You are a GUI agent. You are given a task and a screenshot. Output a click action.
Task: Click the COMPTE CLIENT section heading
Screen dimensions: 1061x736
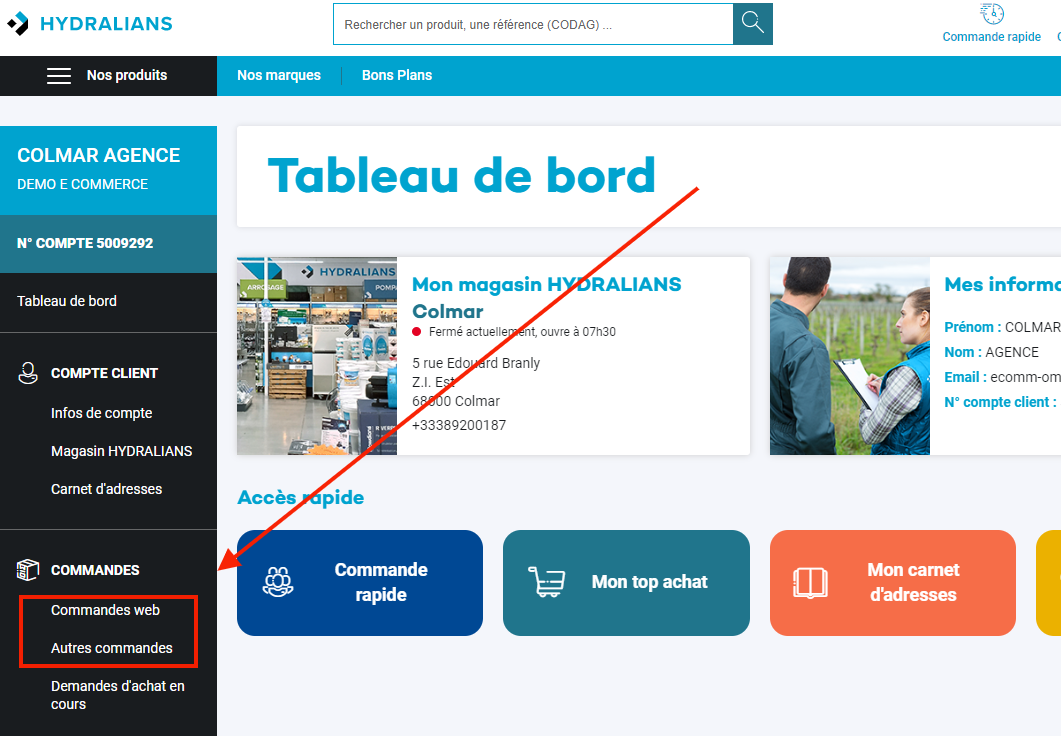[104, 373]
